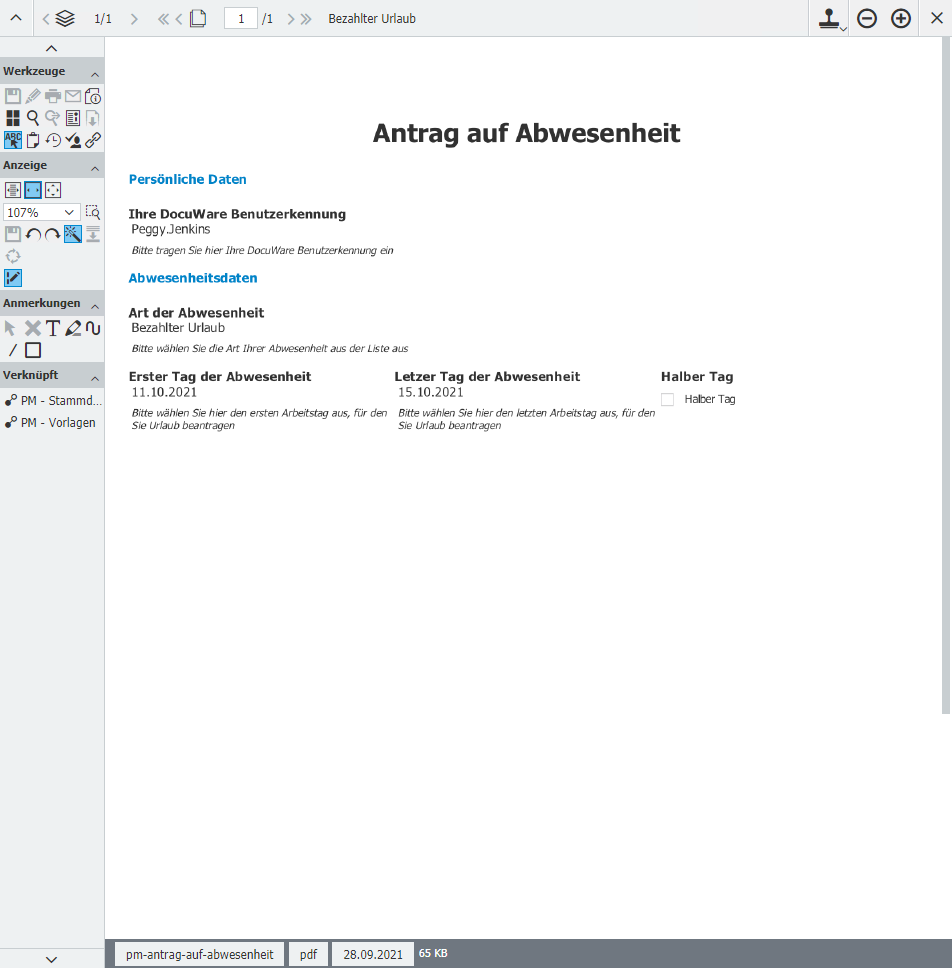The image size is (952, 968).
Task: Click the pages icon next to page field
Action: tap(198, 19)
